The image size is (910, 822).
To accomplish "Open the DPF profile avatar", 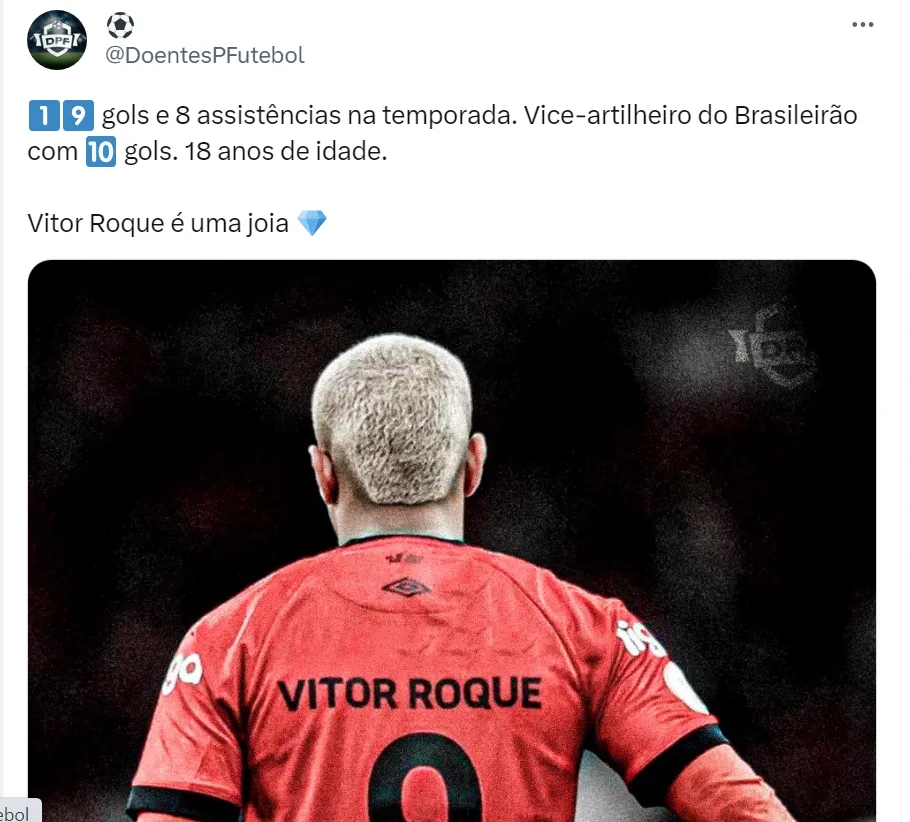I will tap(57, 40).
